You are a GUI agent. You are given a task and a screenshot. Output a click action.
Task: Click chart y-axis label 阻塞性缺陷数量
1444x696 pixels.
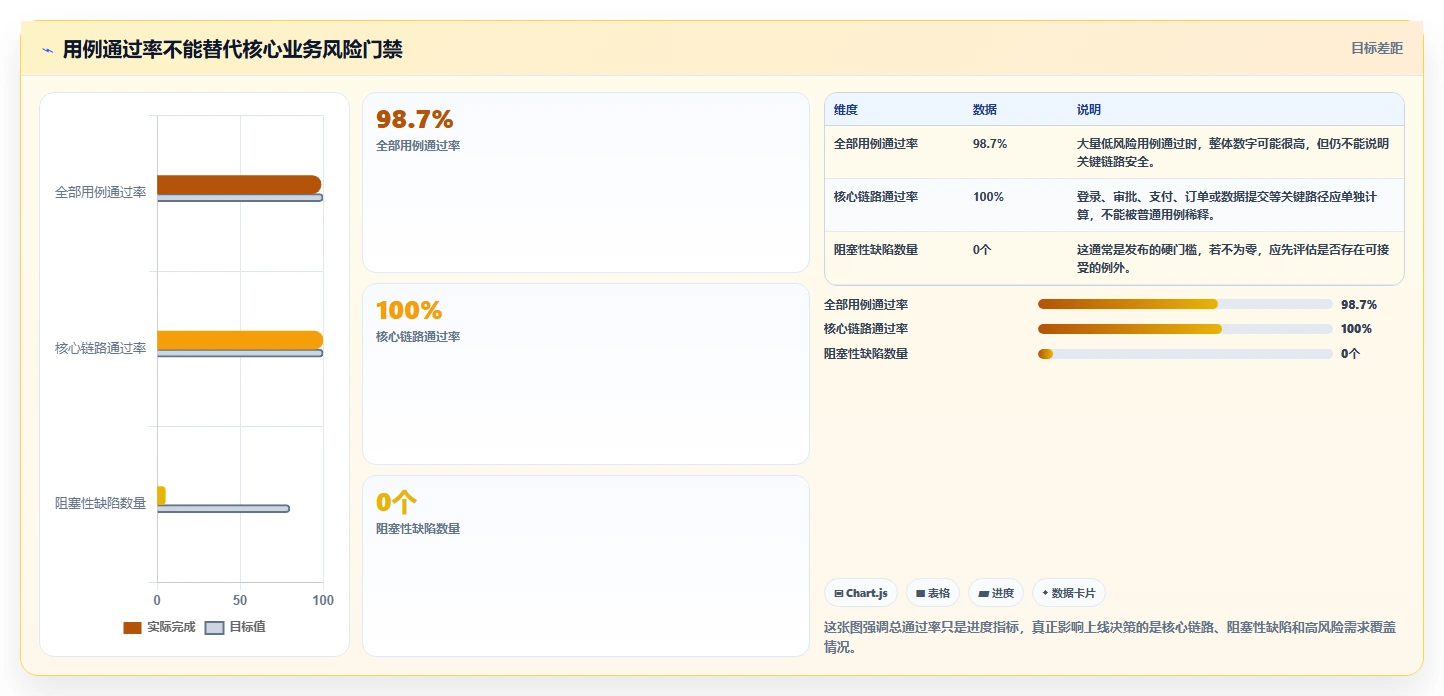click(x=101, y=503)
